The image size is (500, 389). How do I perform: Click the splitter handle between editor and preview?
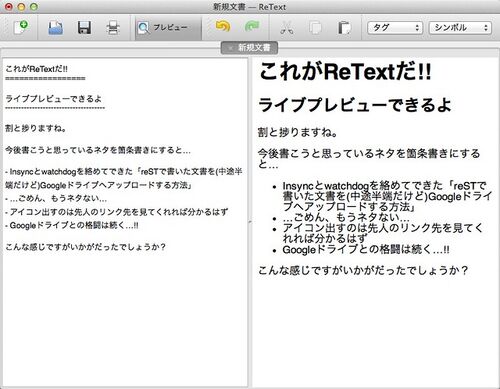tap(250, 222)
